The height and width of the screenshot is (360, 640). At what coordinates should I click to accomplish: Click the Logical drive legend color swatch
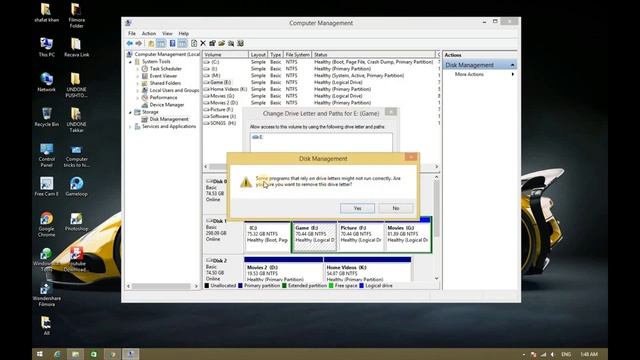[x=361, y=286]
